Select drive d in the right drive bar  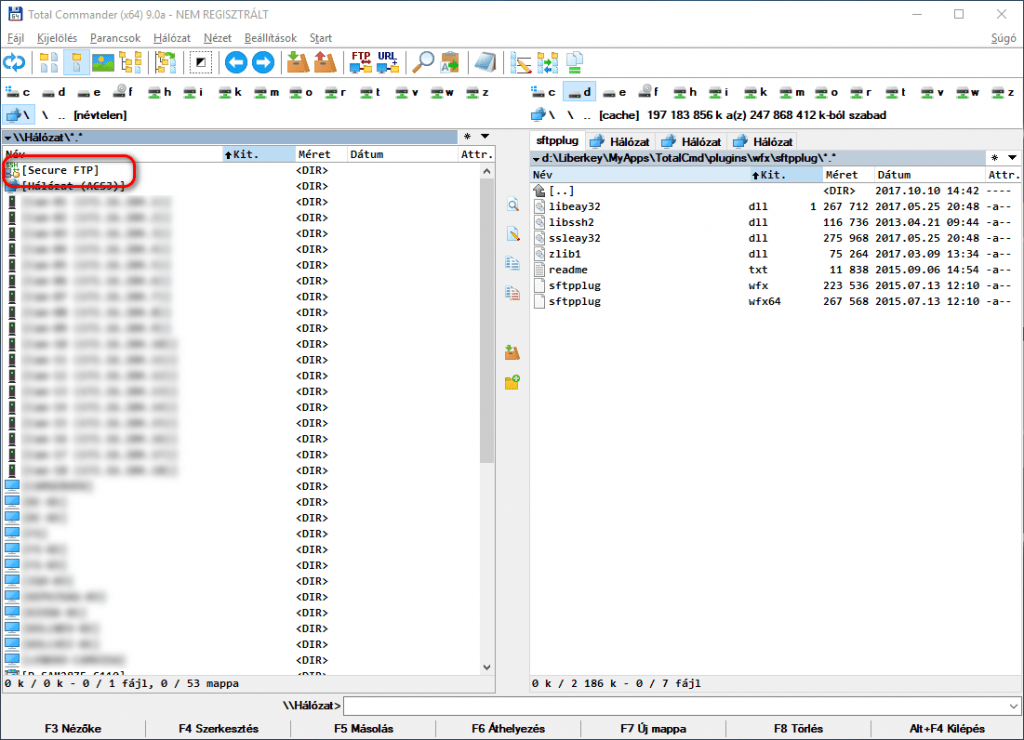coord(579,92)
